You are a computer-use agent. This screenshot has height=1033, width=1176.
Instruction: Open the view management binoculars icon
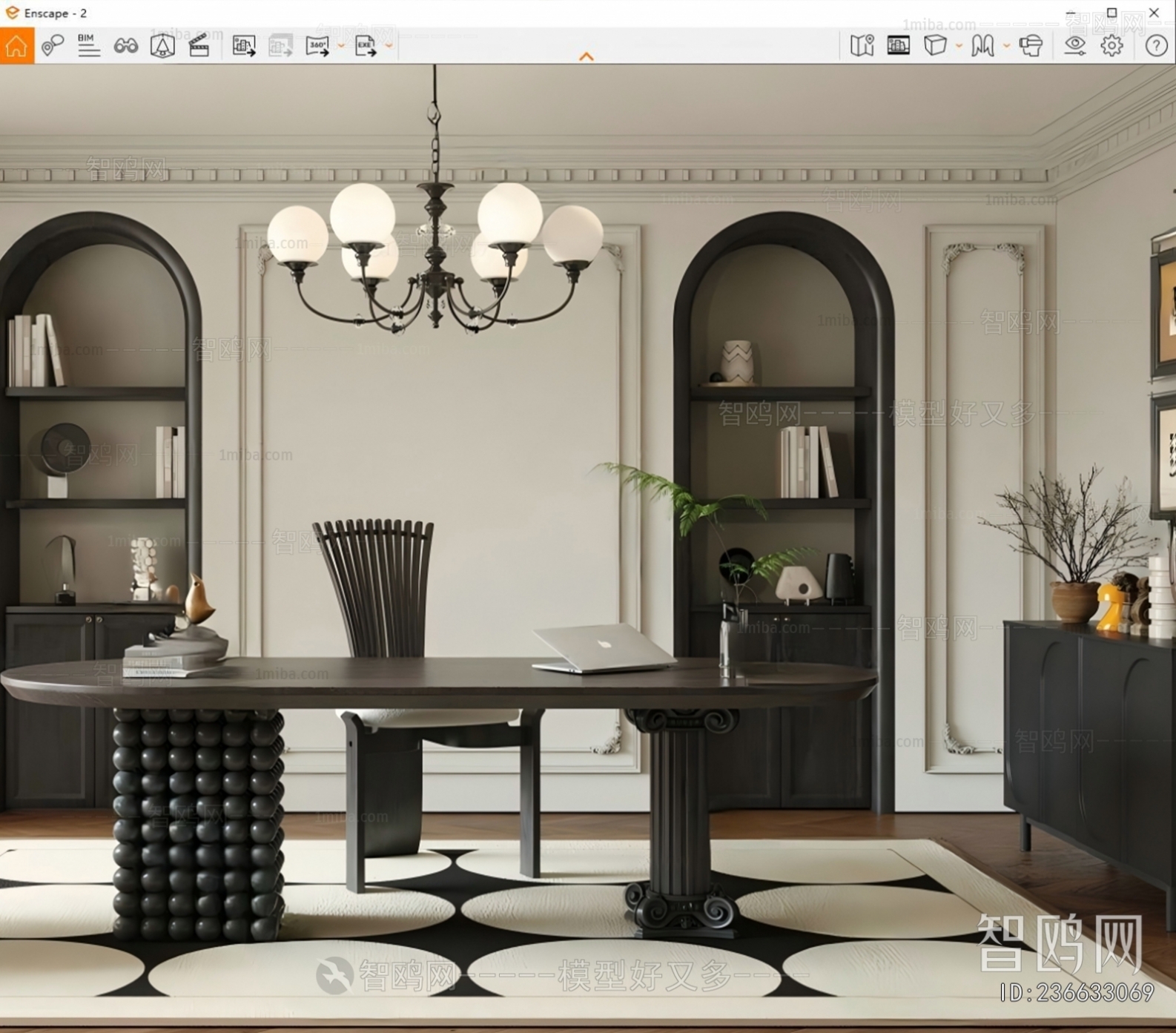pyautogui.click(x=125, y=46)
